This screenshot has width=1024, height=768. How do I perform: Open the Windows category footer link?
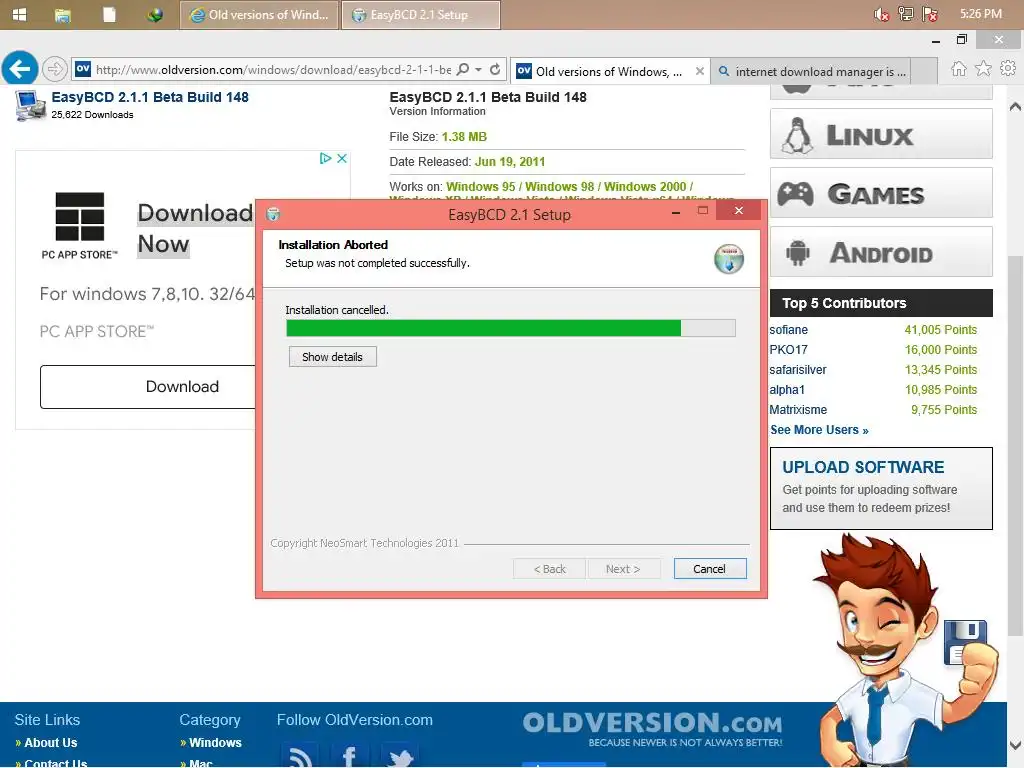point(215,743)
